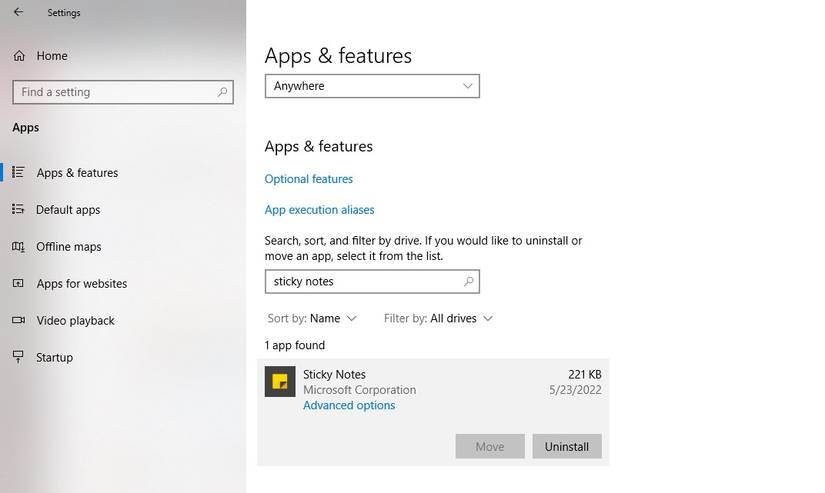Image resolution: width=825 pixels, height=493 pixels.
Task: Open App execution aliases link
Action: coord(319,210)
